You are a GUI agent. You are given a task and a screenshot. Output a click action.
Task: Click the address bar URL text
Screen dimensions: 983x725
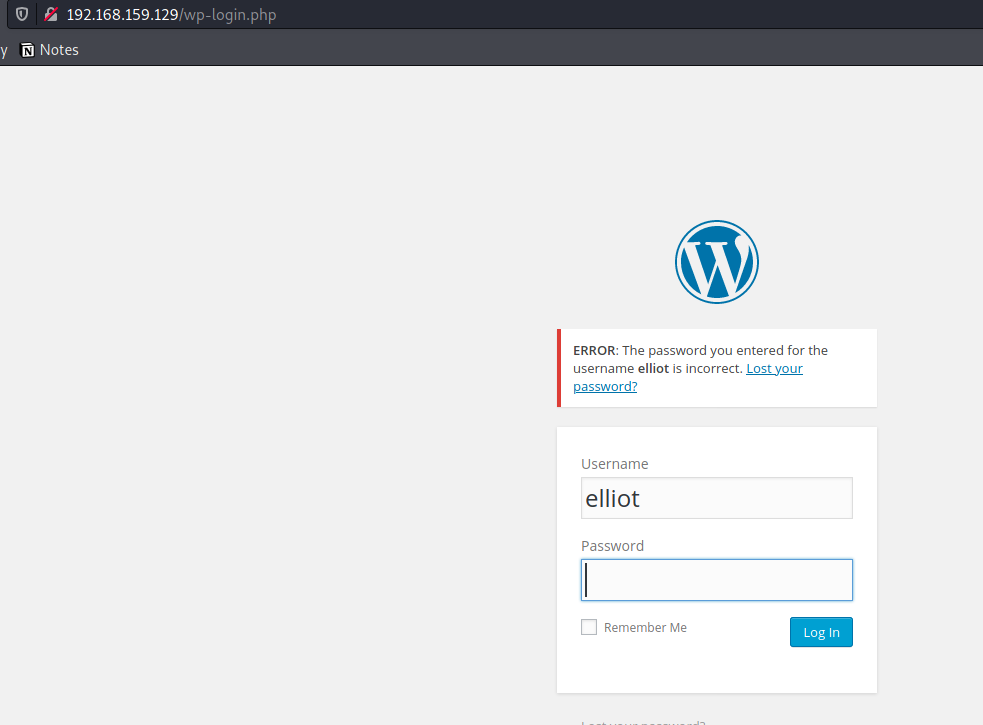[171, 14]
